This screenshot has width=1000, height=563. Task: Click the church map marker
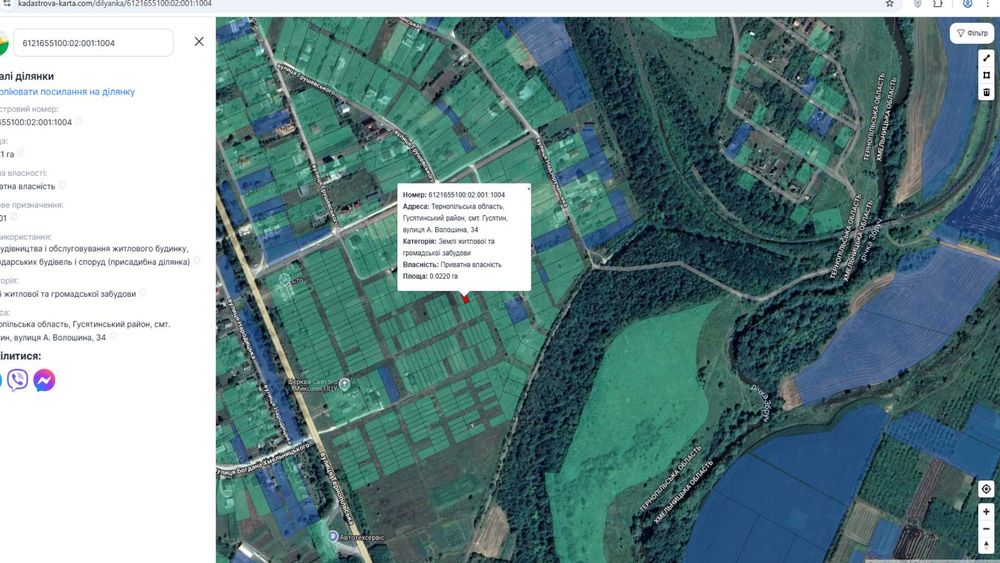344,384
